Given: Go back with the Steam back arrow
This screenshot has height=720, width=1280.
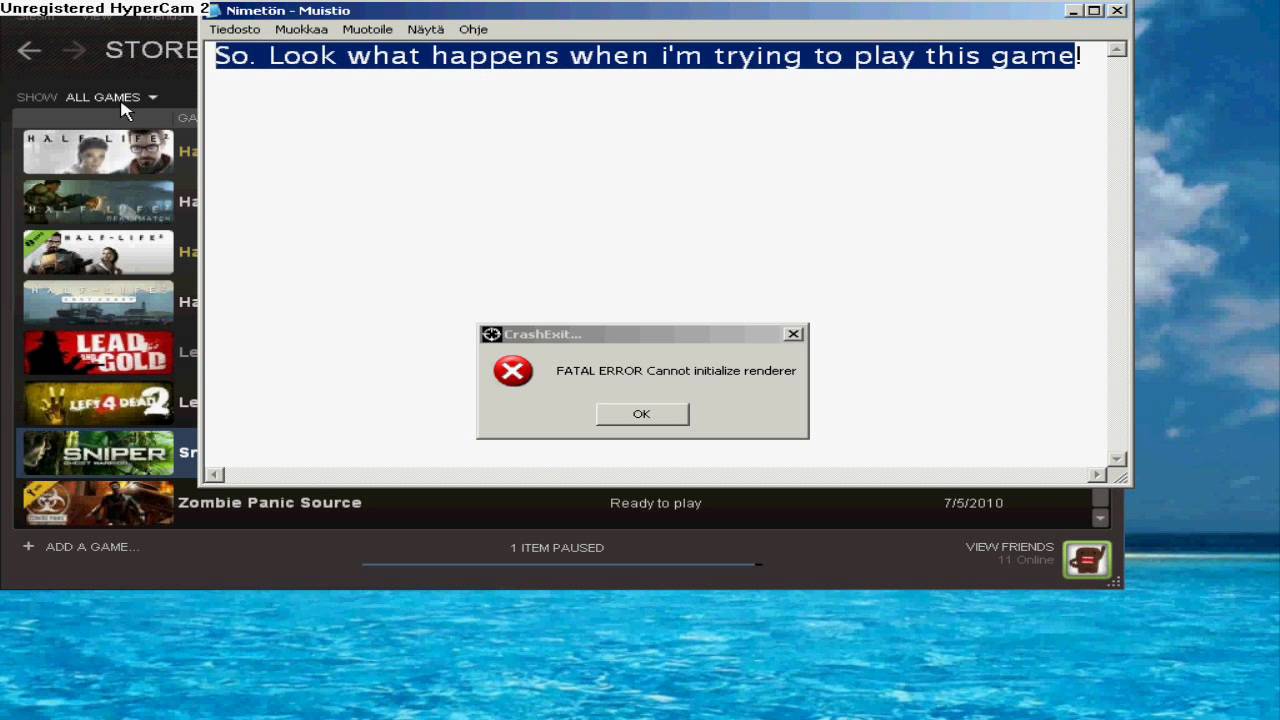Looking at the screenshot, I should click(x=29, y=50).
